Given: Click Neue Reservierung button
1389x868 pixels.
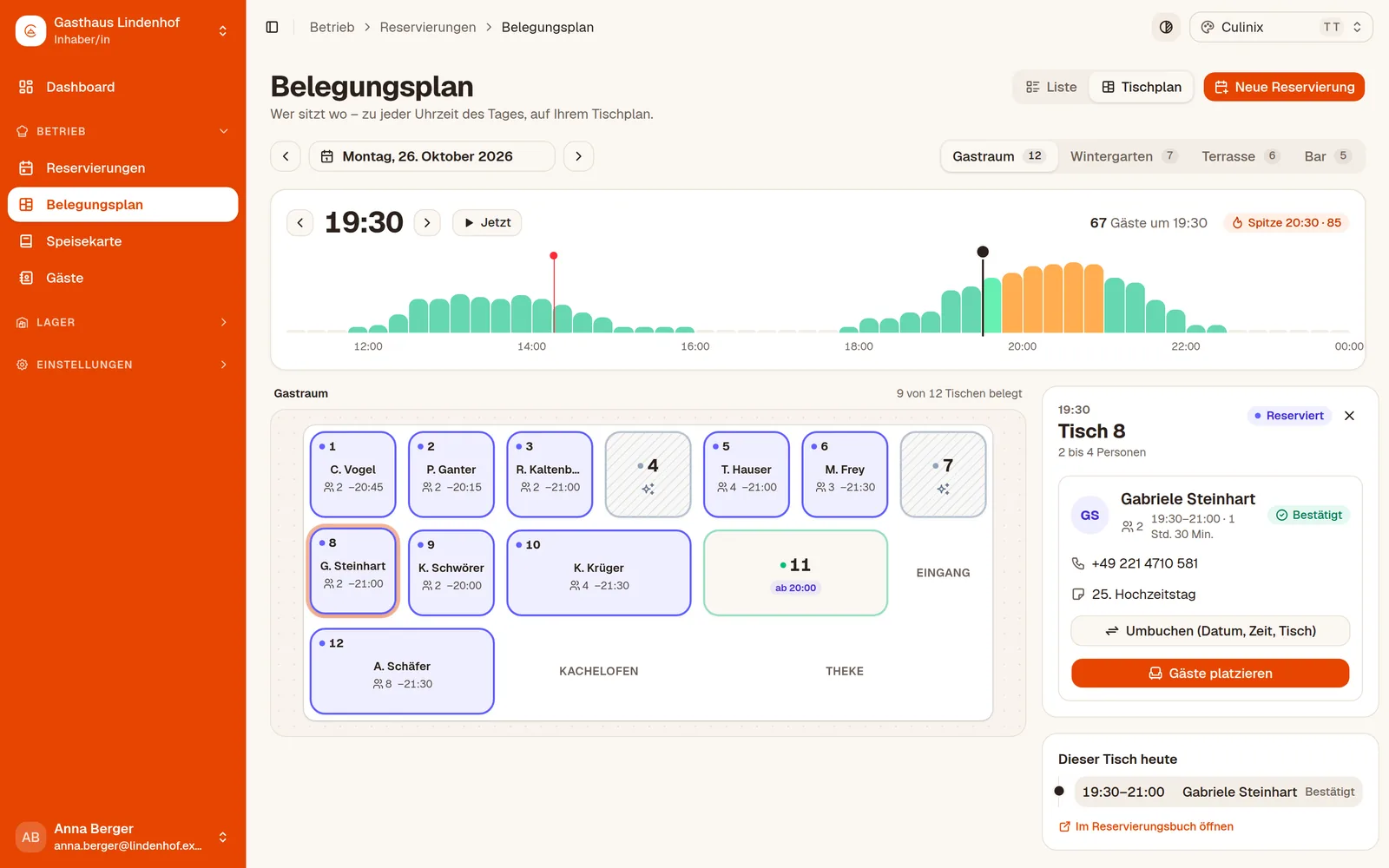Looking at the screenshot, I should tap(1284, 87).
